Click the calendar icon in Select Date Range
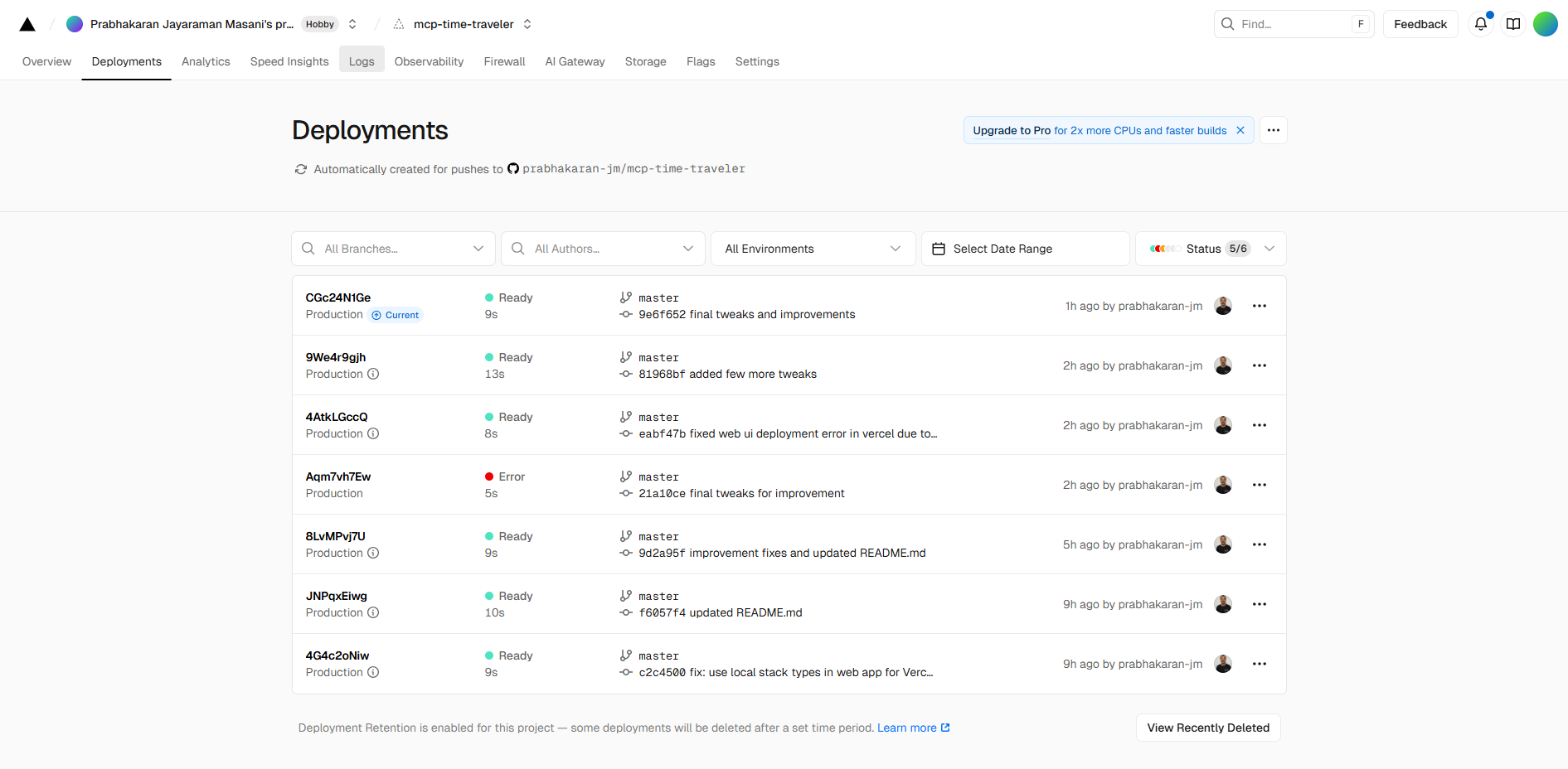Screen dimensions: 1568x769 (x=939, y=249)
